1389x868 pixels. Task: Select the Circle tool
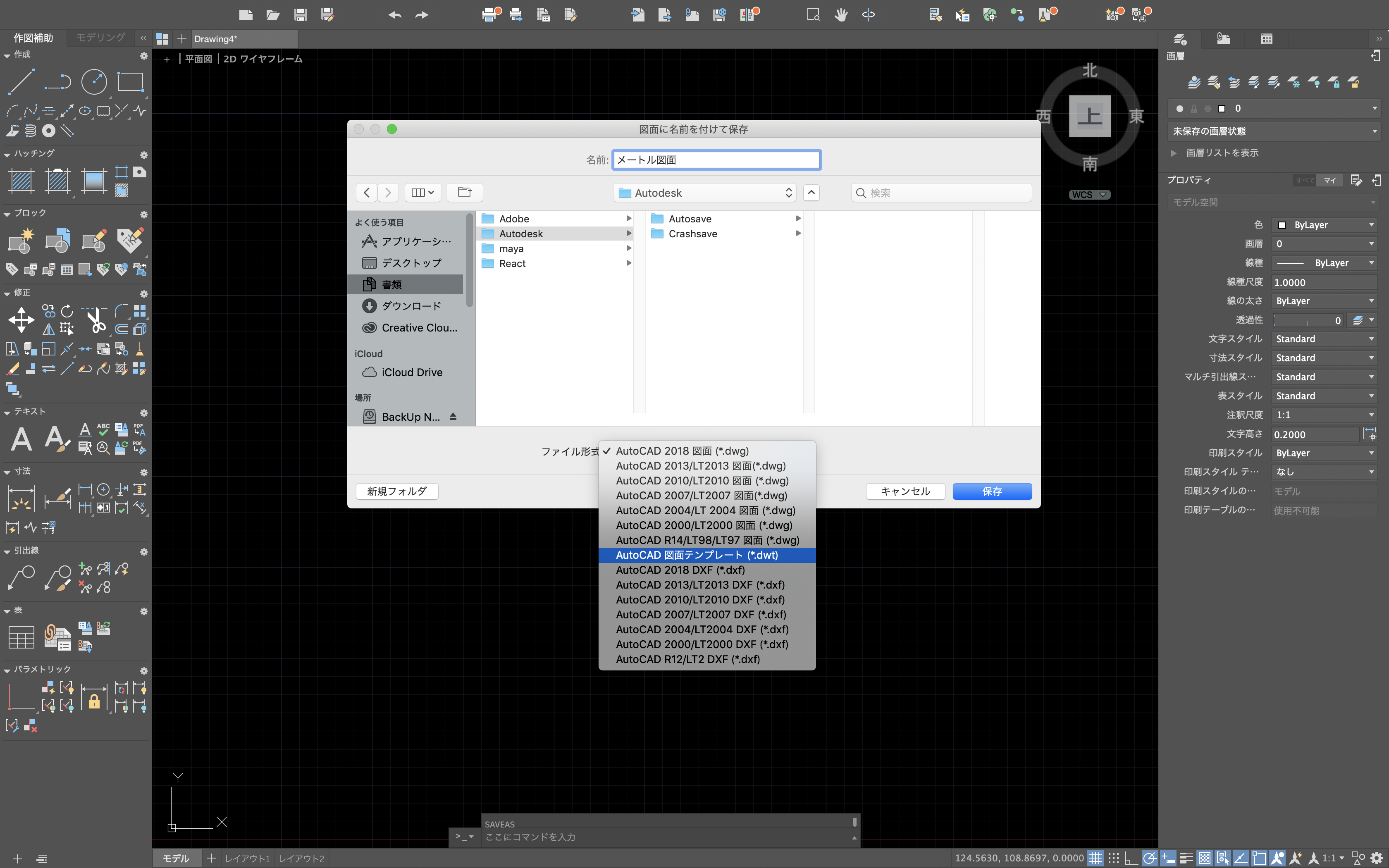[x=94, y=81]
